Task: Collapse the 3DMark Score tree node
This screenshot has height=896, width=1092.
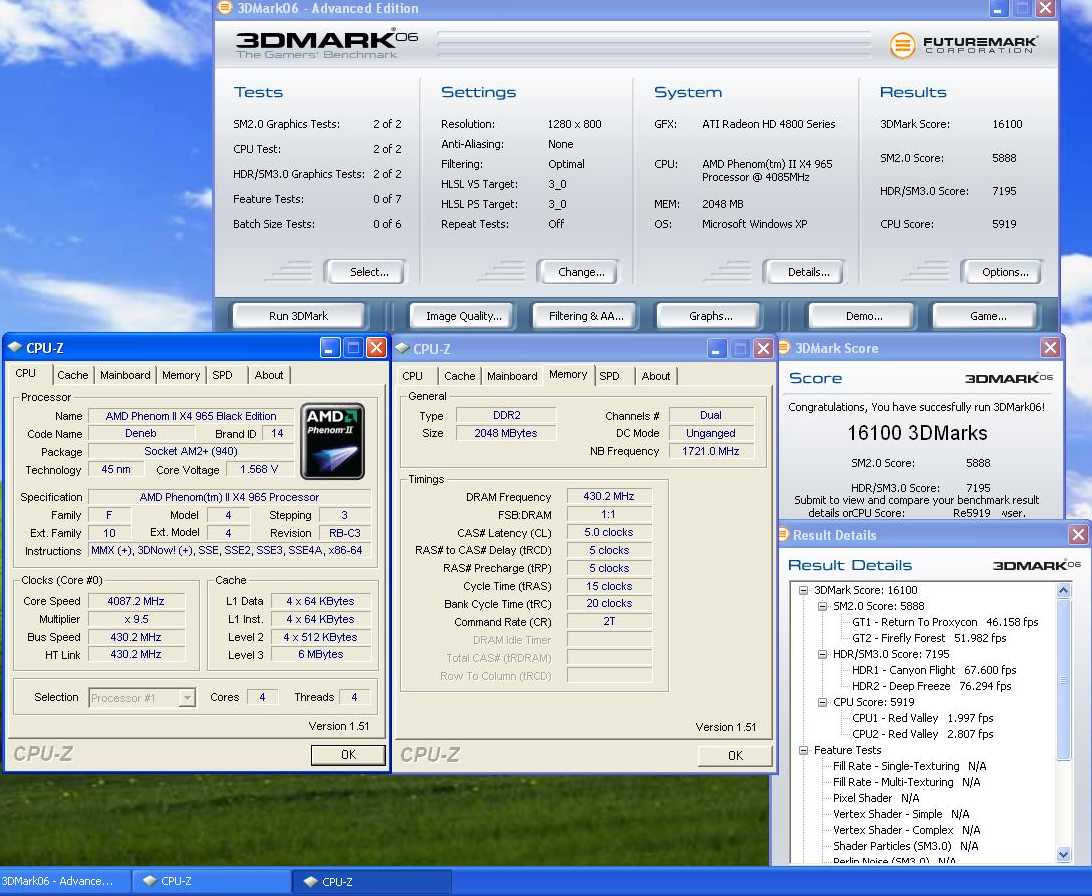Action: tap(804, 590)
